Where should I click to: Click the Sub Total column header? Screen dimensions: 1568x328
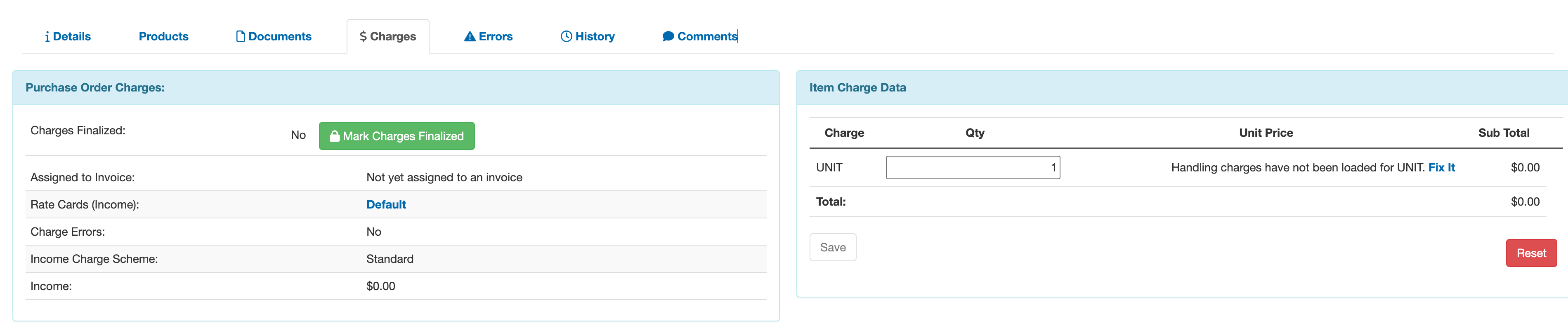point(1503,133)
